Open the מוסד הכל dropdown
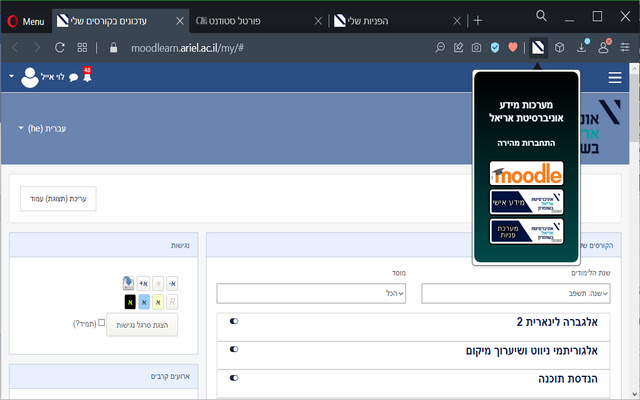Viewport: 640px width, 400px height. 311,293
